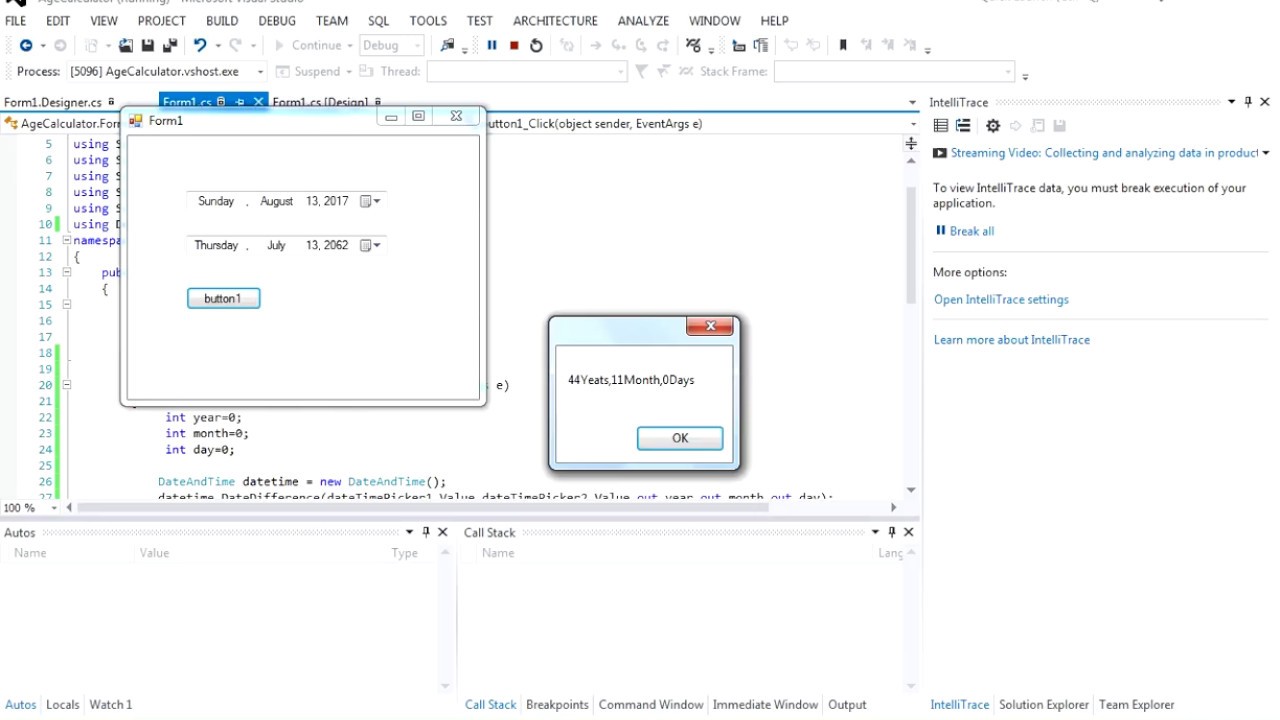Open the method navigation dropdown
Viewport: 1280px width, 720px height.
click(x=913, y=124)
